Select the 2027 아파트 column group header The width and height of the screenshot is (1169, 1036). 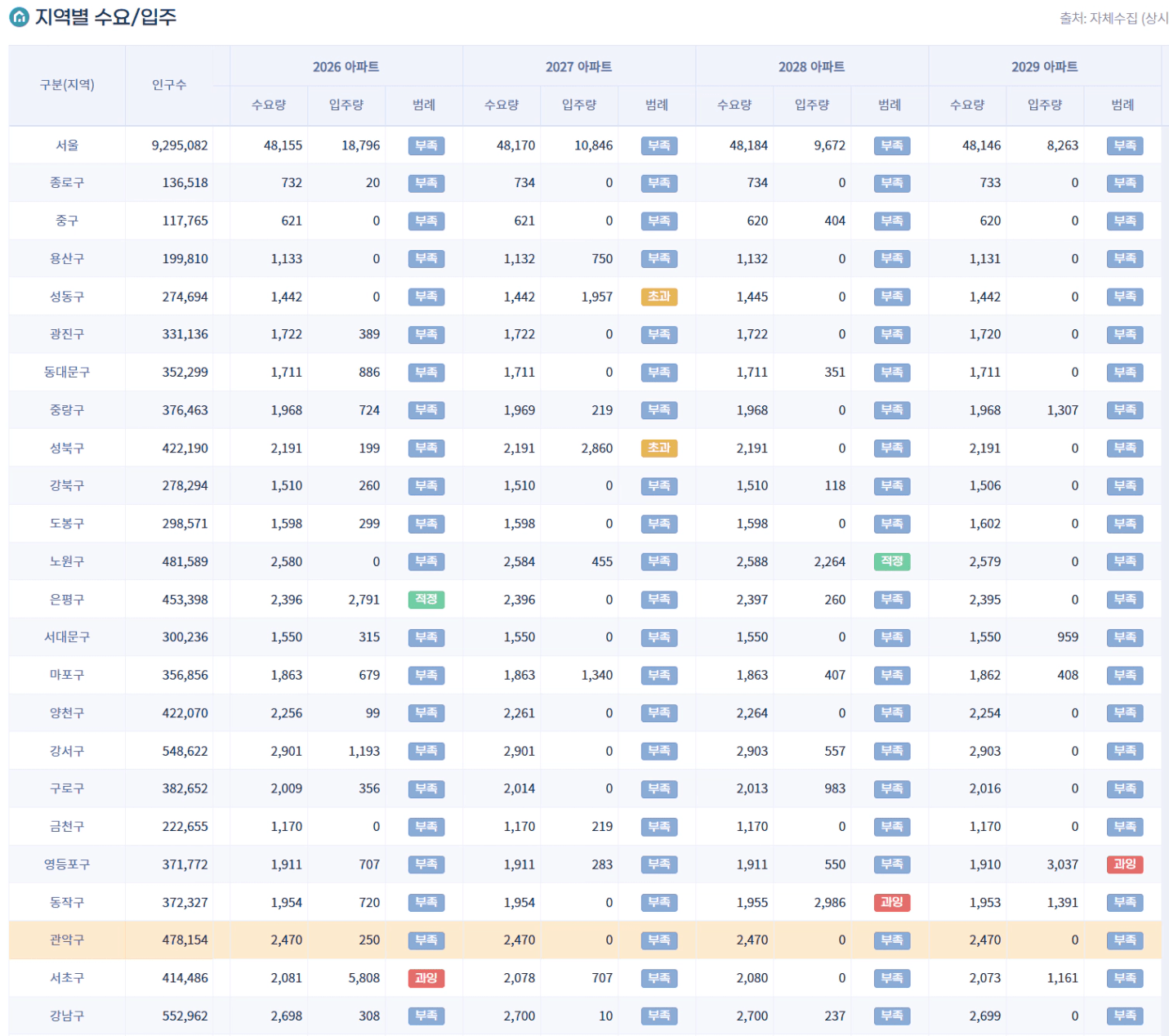pos(578,67)
